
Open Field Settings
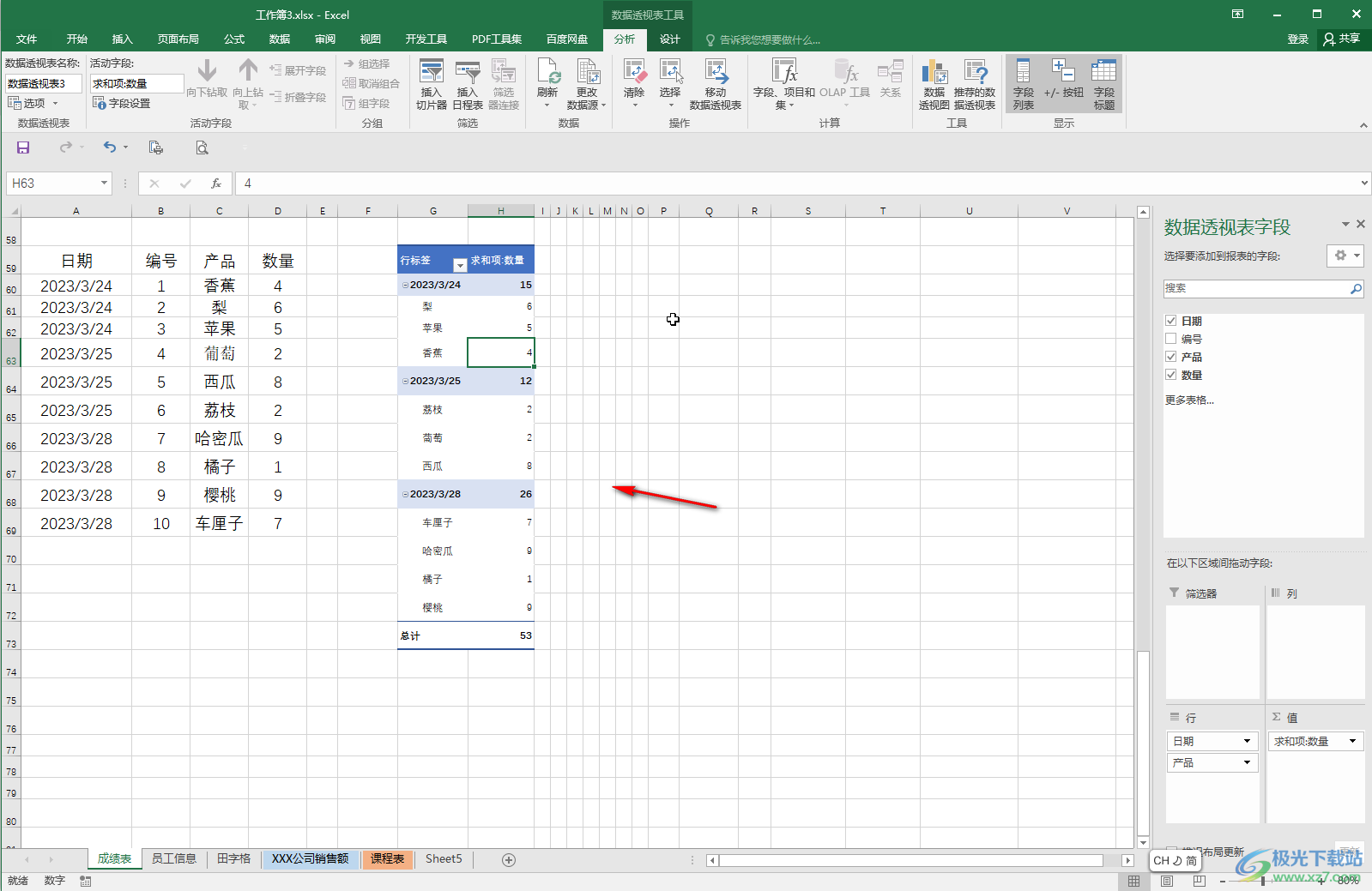122,103
